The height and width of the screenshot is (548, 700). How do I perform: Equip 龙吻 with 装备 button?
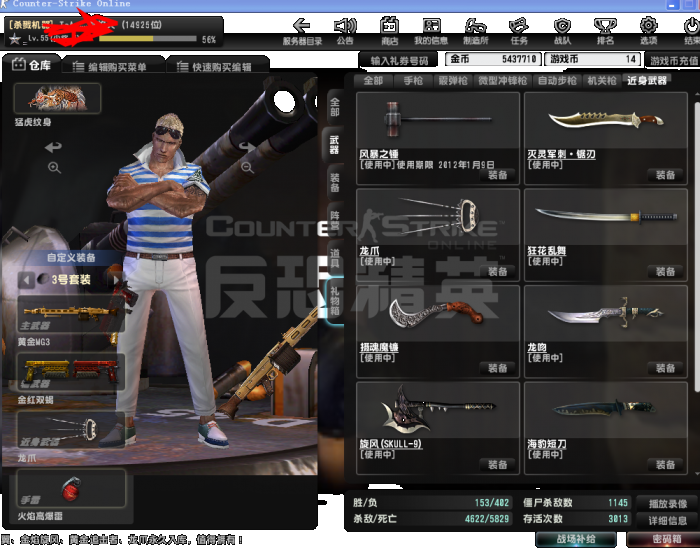(665, 368)
